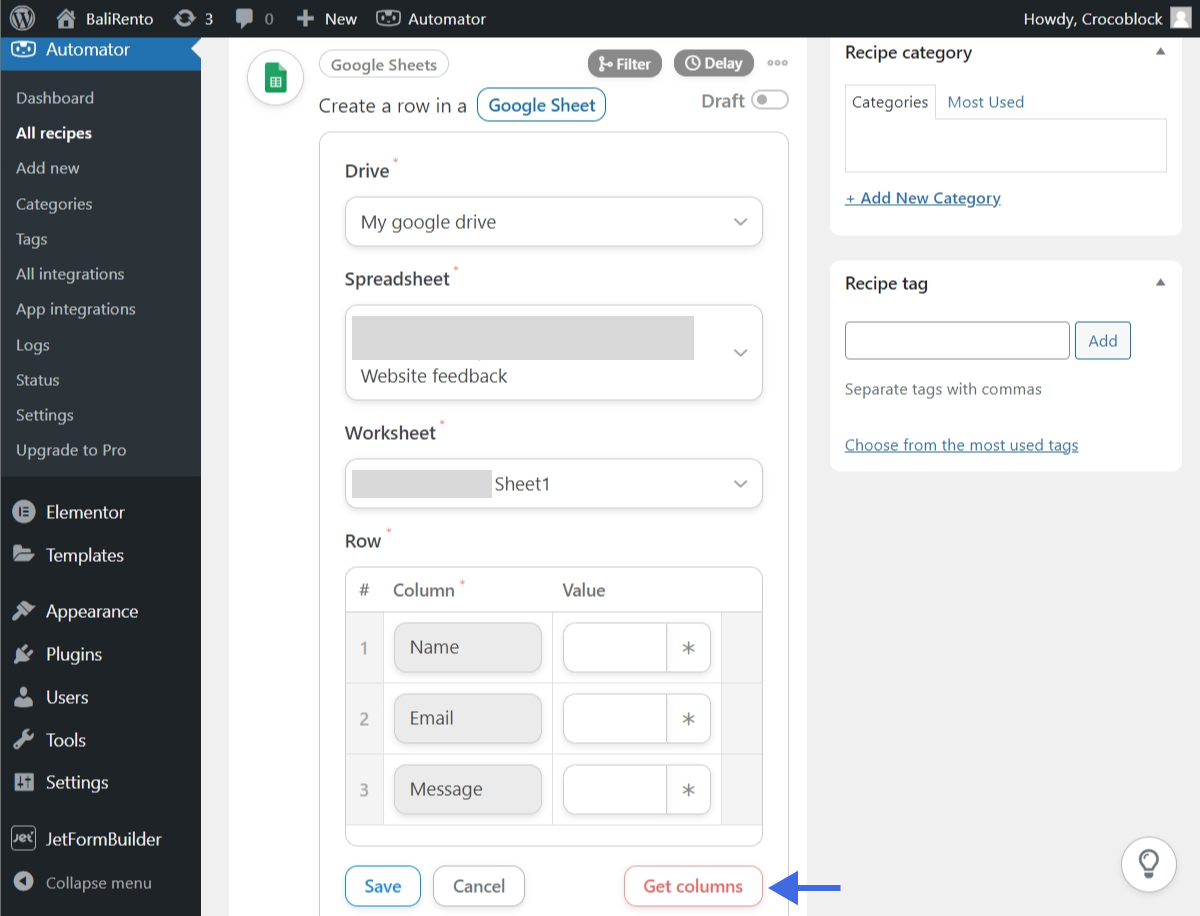1200x916 pixels.
Task: Click the lightbulb help icon
Action: (x=1148, y=863)
